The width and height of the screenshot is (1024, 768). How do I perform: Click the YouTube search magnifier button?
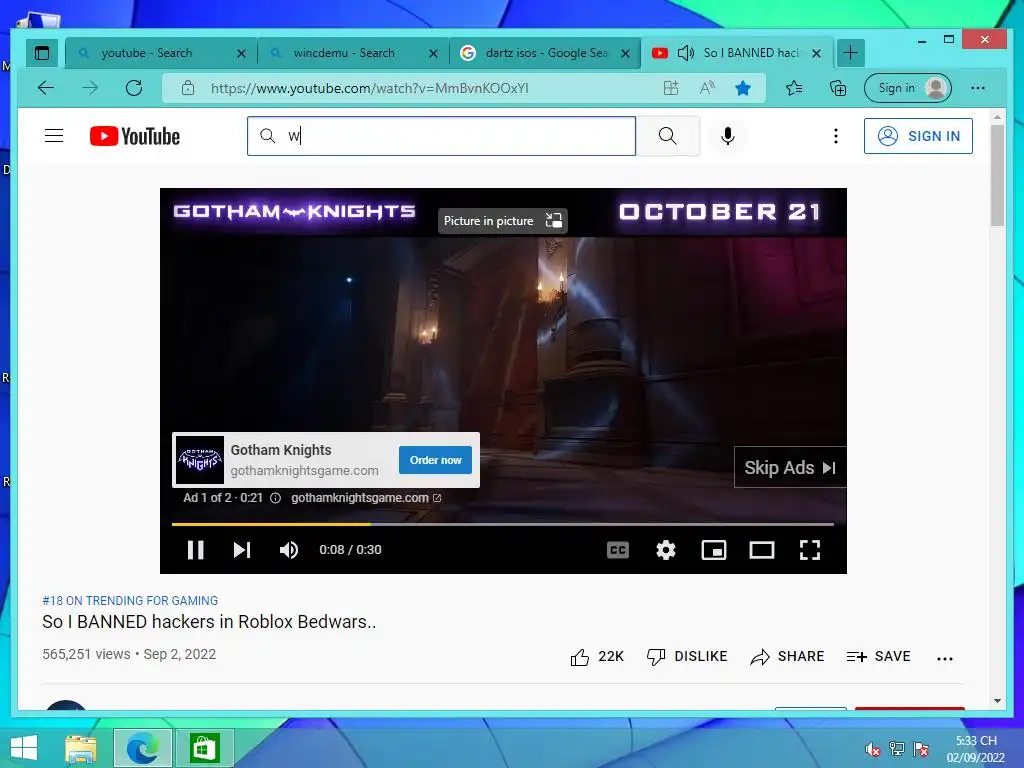[x=667, y=136]
